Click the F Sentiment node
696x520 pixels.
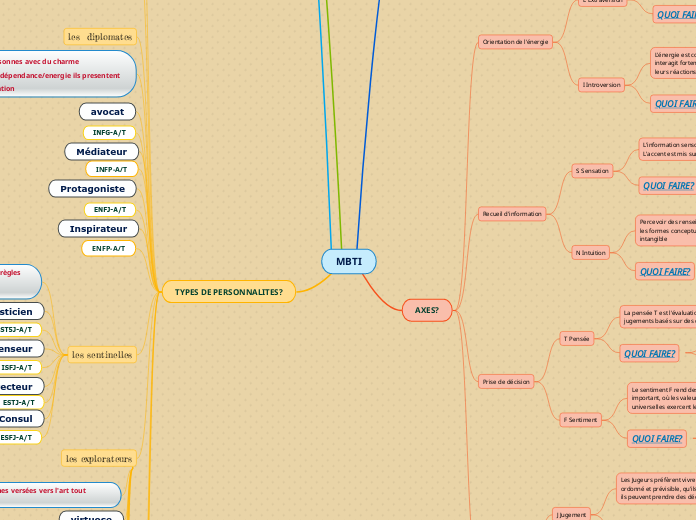(580, 420)
